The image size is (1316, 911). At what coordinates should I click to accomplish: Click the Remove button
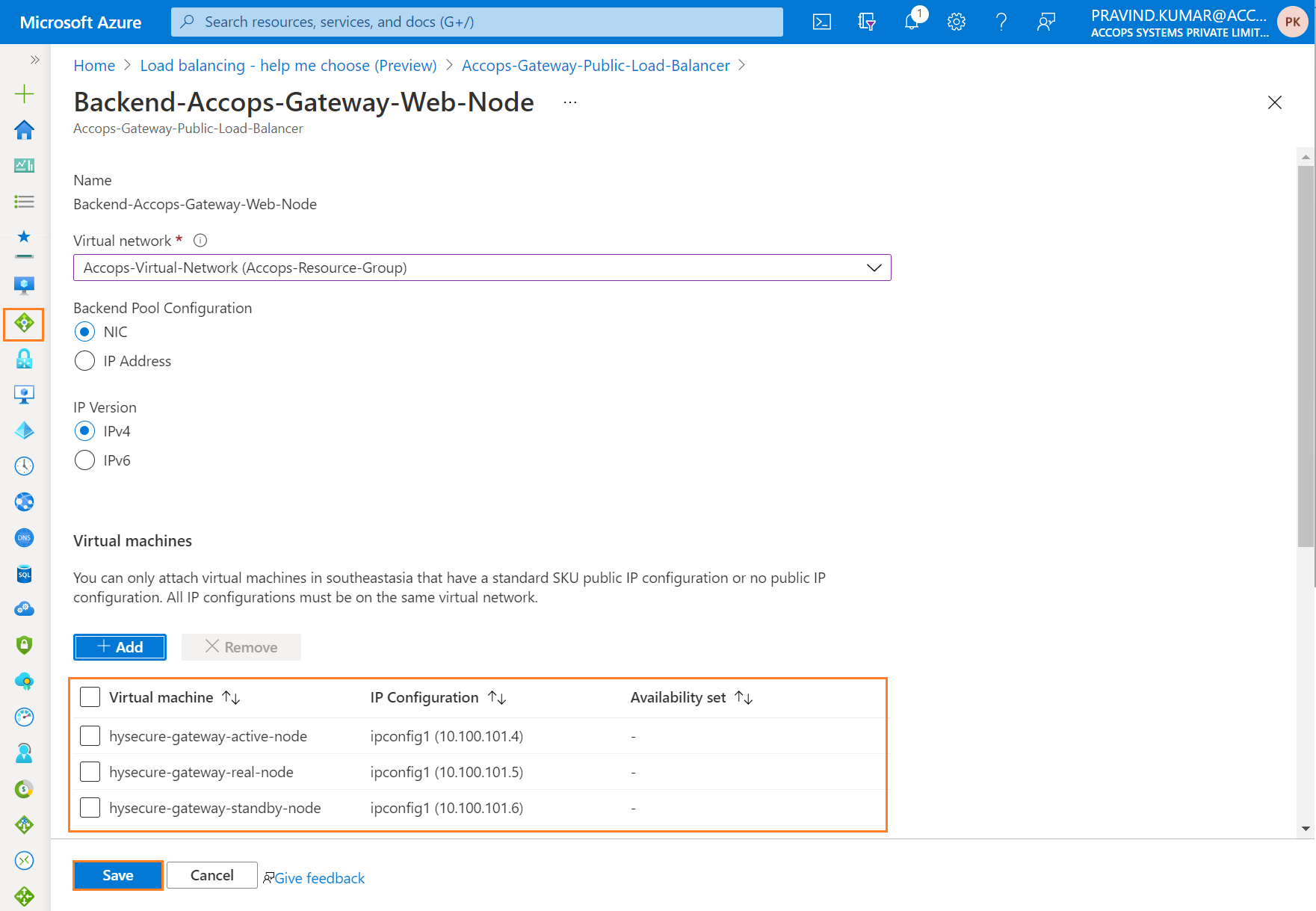pos(241,647)
